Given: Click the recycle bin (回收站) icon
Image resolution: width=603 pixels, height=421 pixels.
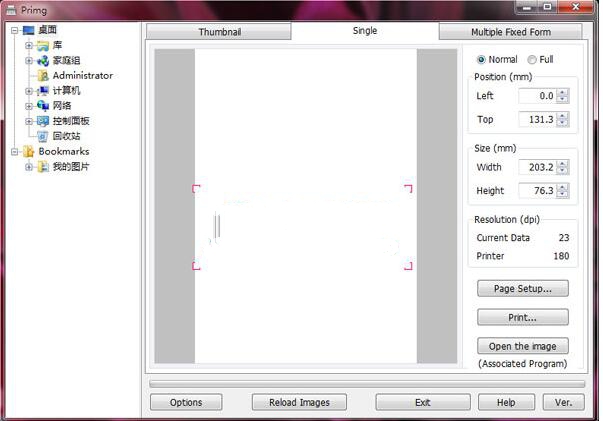Looking at the screenshot, I should (43, 136).
